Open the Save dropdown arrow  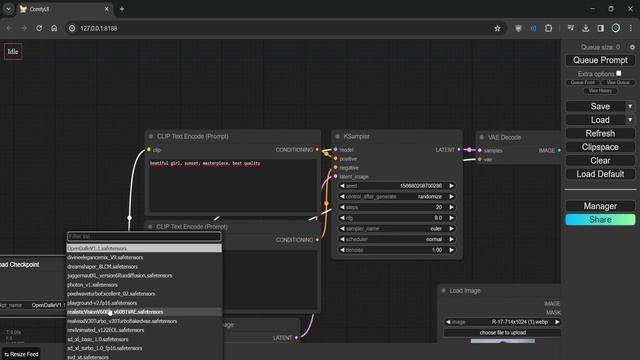point(630,107)
